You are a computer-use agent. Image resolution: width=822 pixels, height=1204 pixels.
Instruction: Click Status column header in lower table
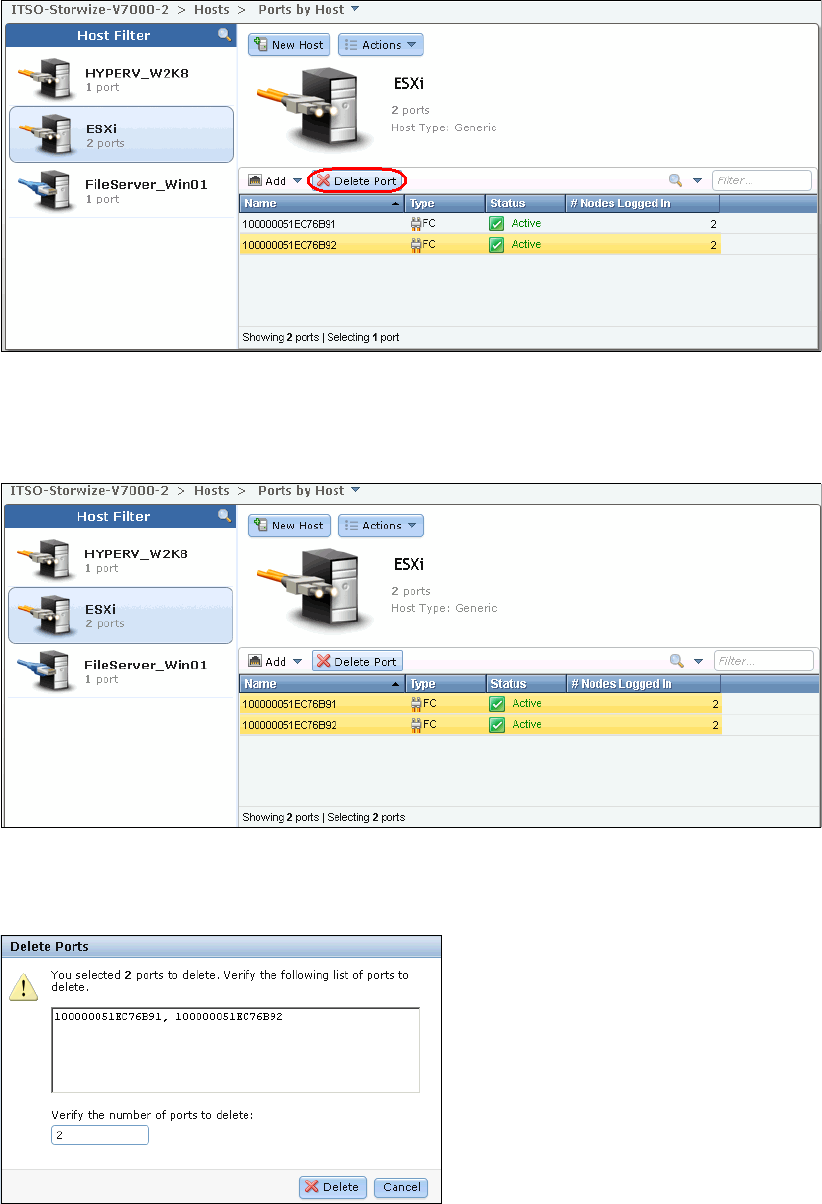[x=524, y=684]
